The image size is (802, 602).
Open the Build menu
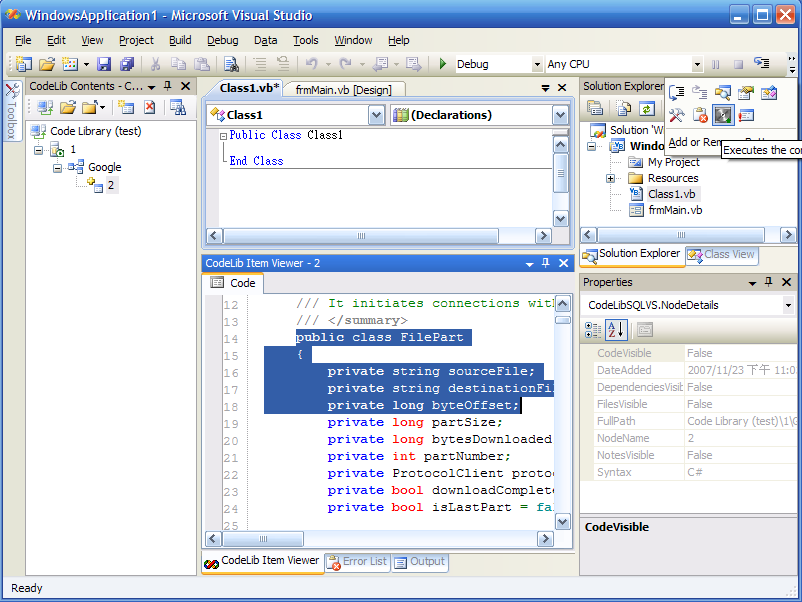(180, 40)
